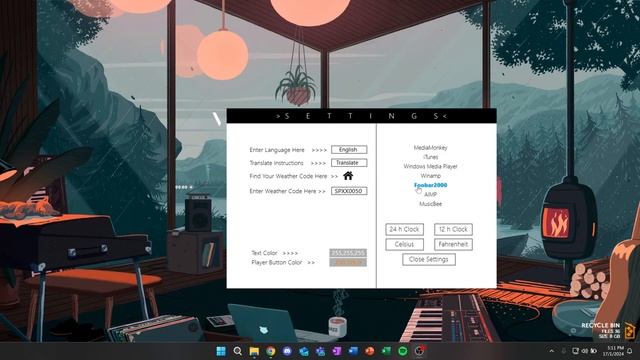Image resolution: width=640 pixels, height=360 pixels.
Task: Click the Translate instructions button
Action: (x=349, y=163)
